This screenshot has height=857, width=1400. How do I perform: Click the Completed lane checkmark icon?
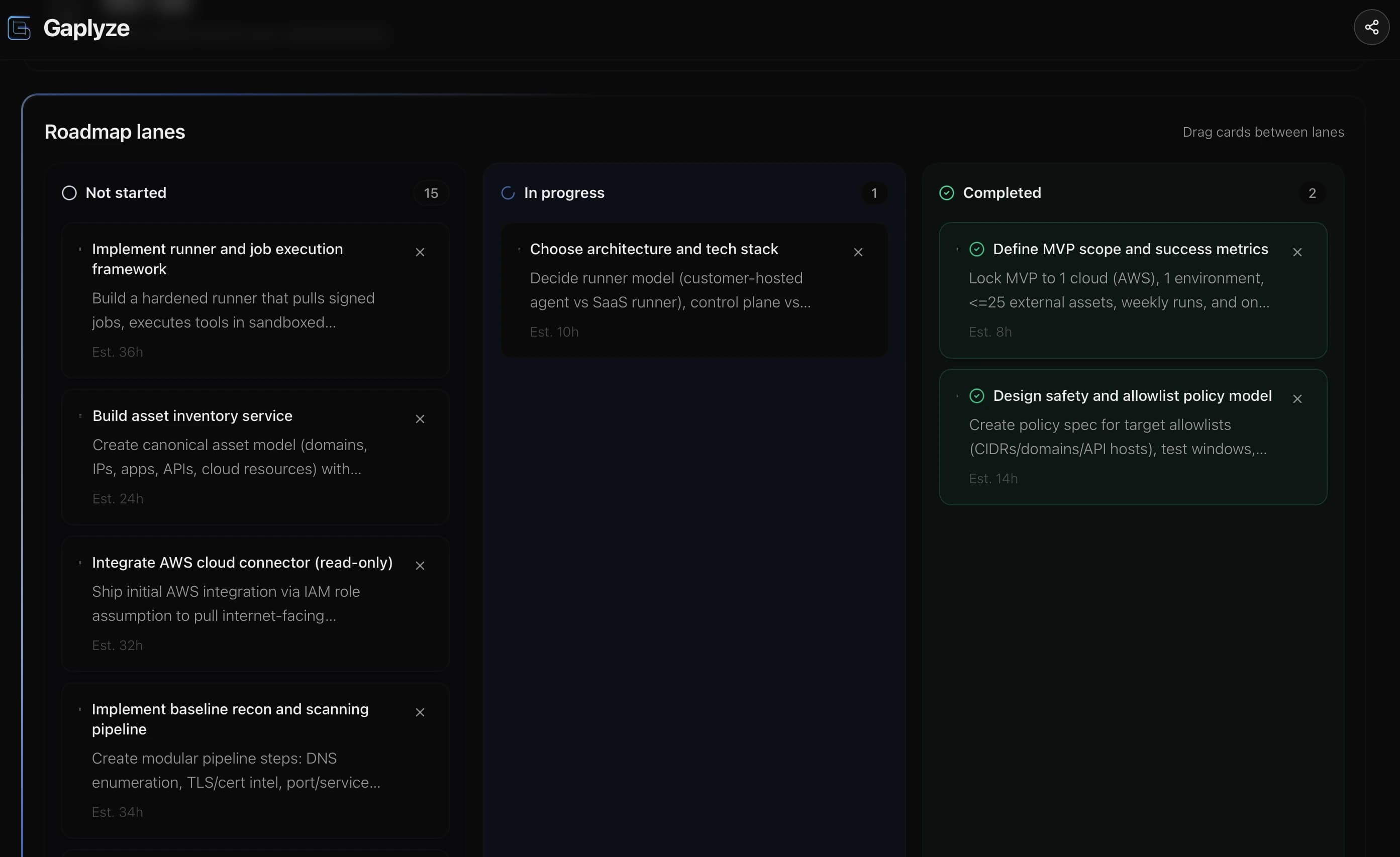pyautogui.click(x=947, y=192)
